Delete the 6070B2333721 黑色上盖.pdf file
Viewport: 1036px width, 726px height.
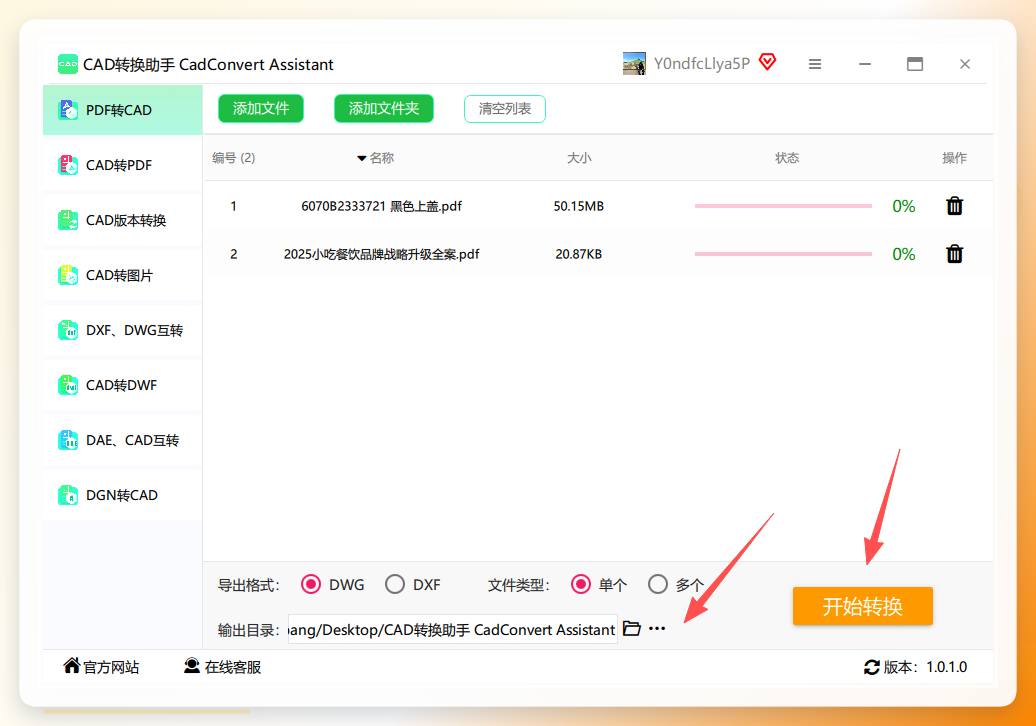tap(954, 206)
